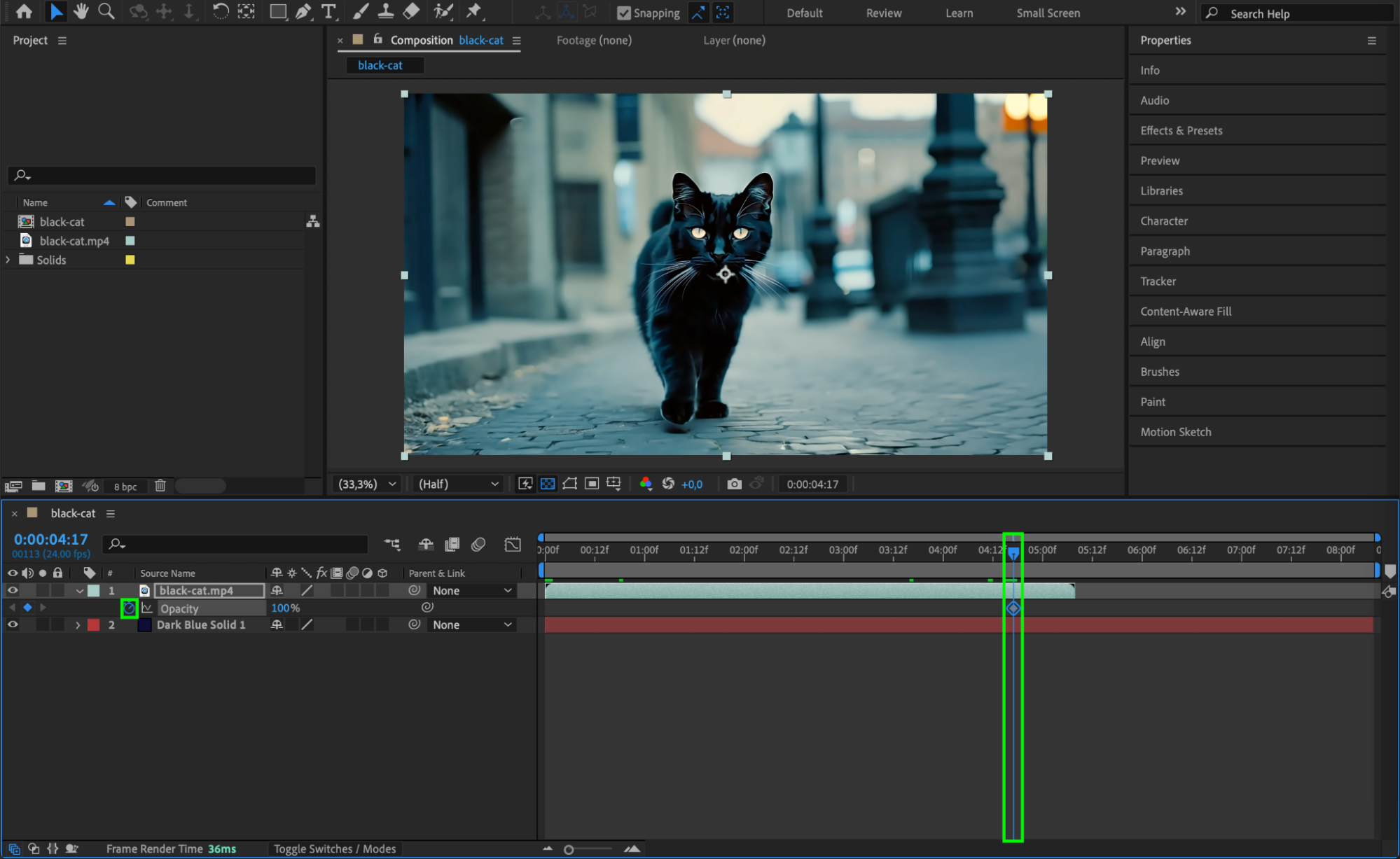Delete selected project item with trash icon
Viewport: 1400px width, 859px height.
pyautogui.click(x=160, y=486)
